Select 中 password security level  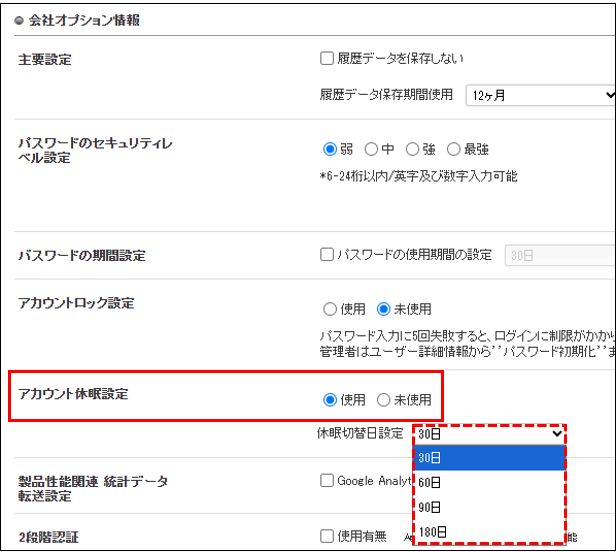click(372, 149)
